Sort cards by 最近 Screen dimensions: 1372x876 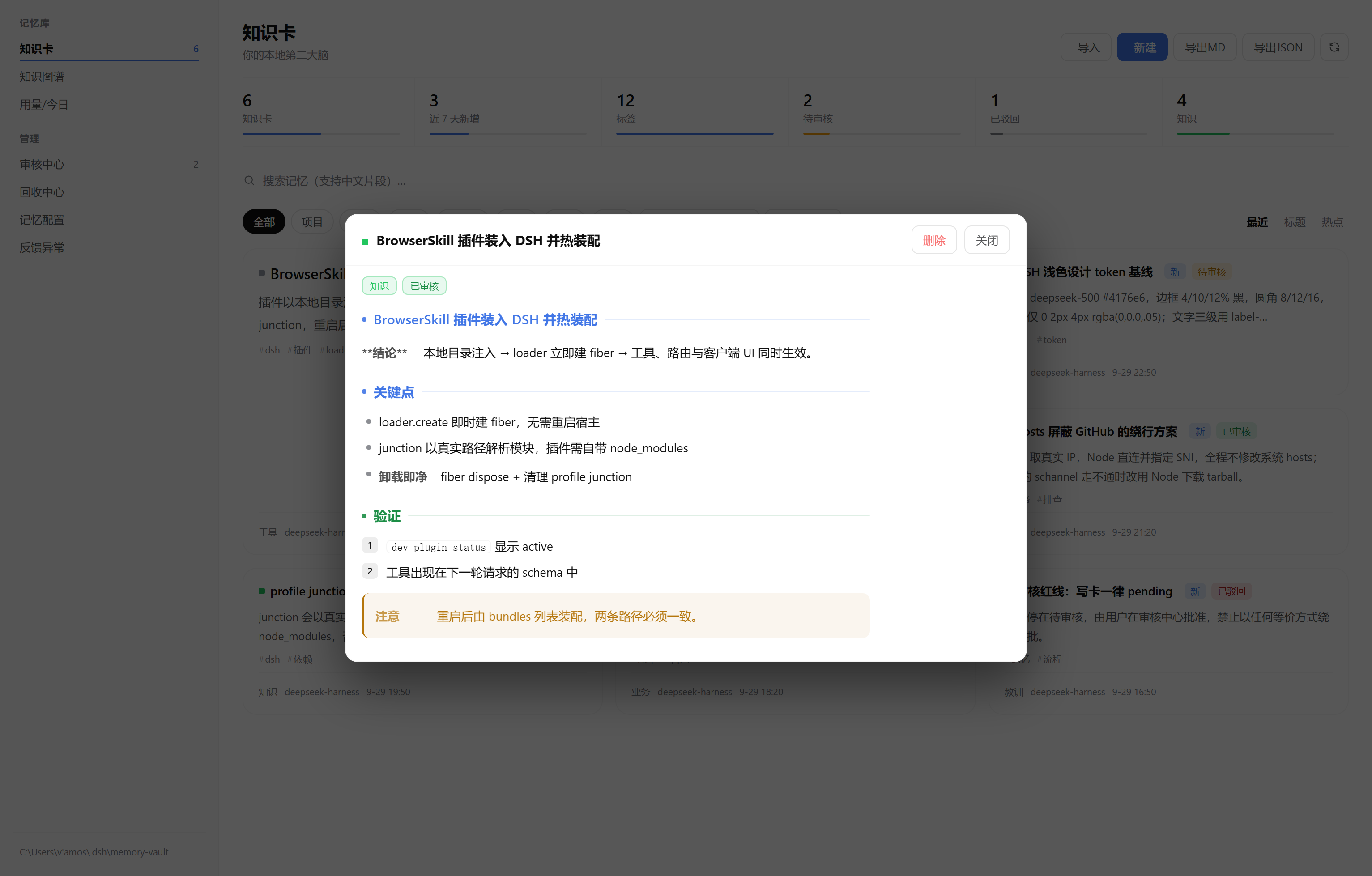click(1257, 222)
